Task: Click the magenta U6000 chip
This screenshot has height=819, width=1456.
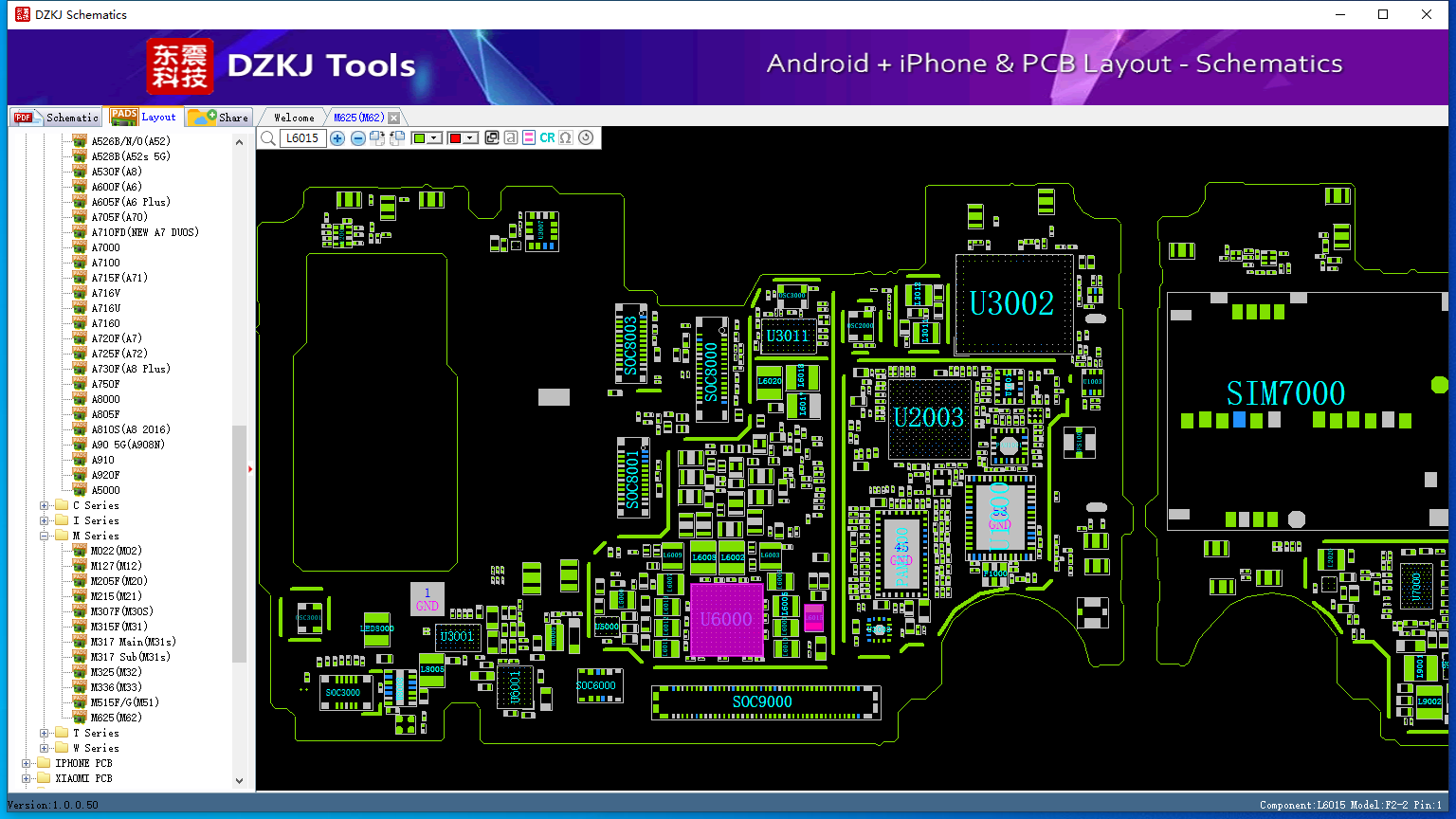Action: 727,620
